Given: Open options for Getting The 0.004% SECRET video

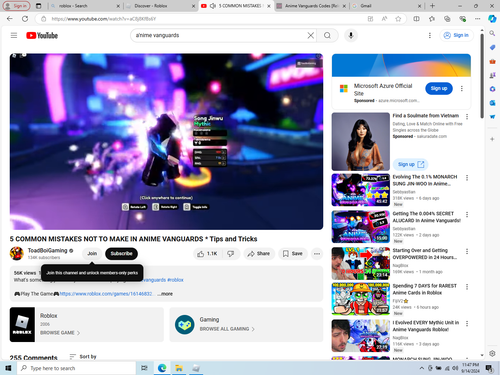Looking at the screenshot, I should click(467, 214).
